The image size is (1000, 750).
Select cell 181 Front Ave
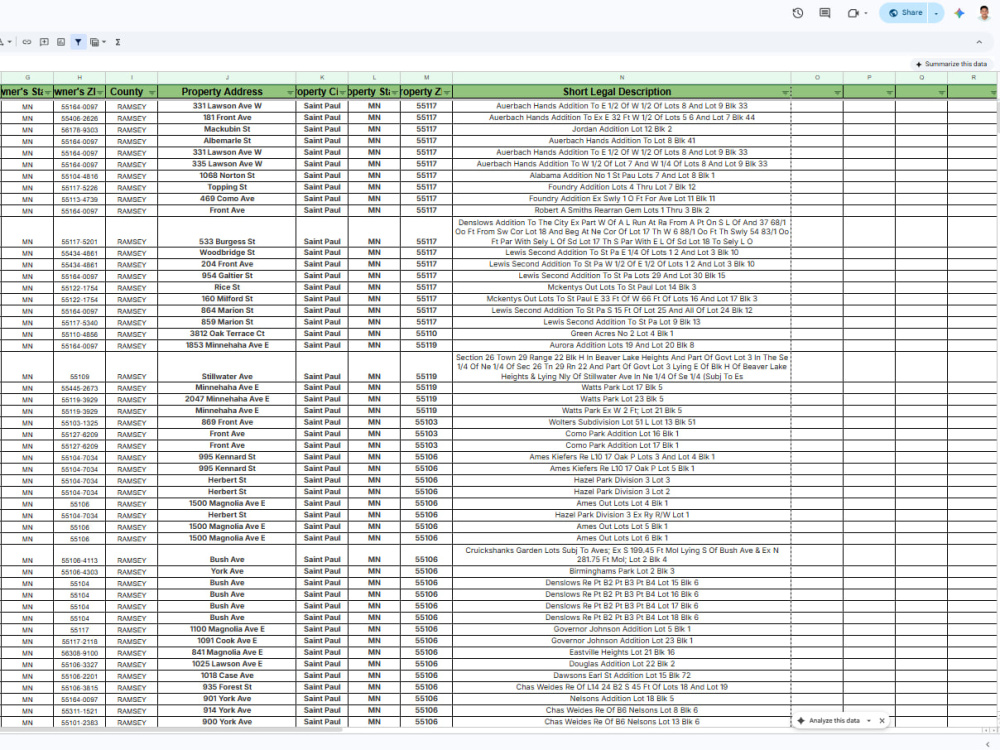pyautogui.click(x=227, y=118)
